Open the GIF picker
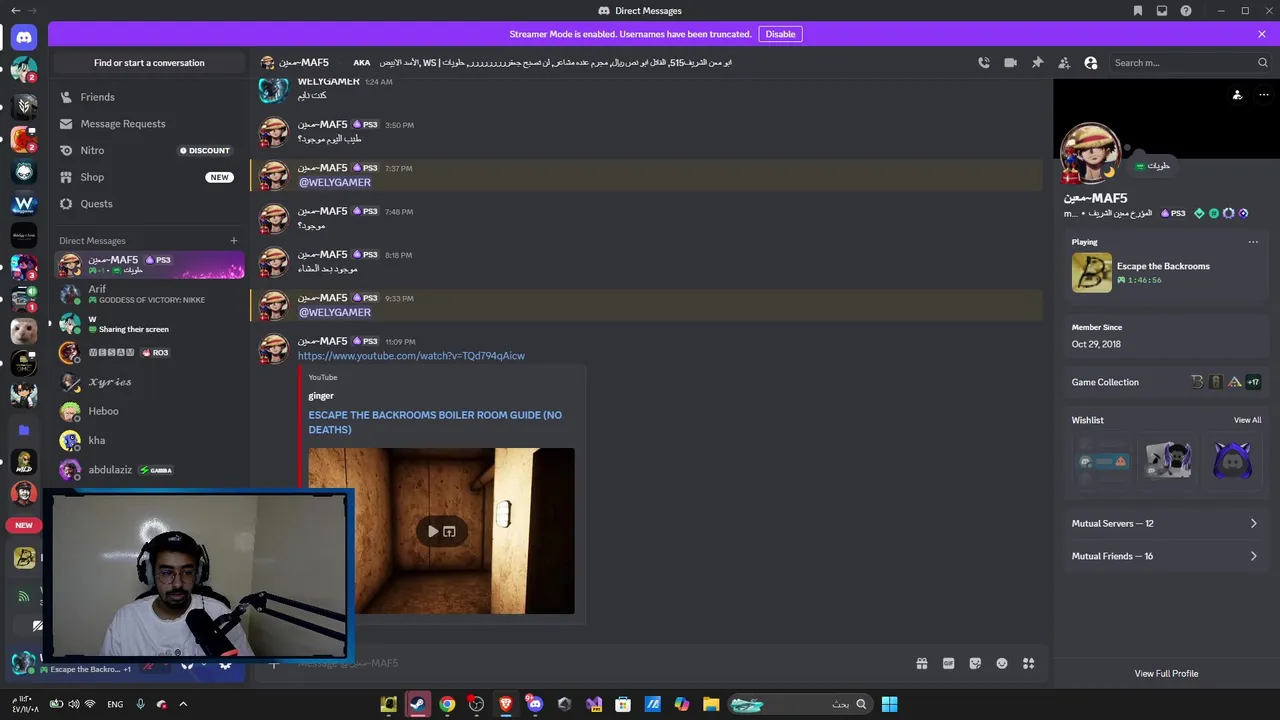The width and height of the screenshot is (1280, 720). coord(949,663)
